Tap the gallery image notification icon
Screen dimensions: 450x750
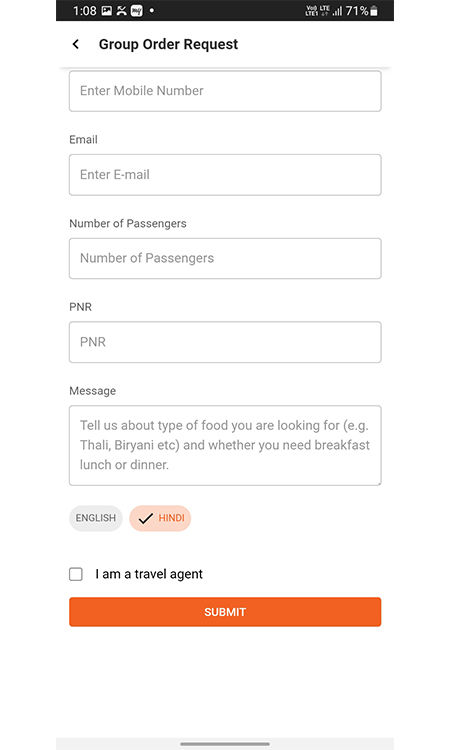107,11
